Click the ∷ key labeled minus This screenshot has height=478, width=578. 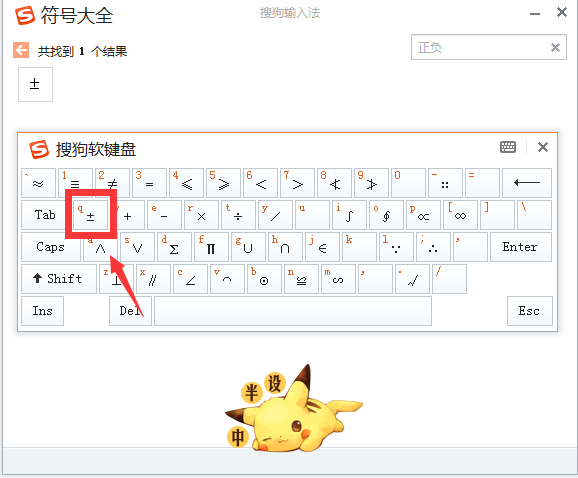pyautogui.click(x=445, y=183)
